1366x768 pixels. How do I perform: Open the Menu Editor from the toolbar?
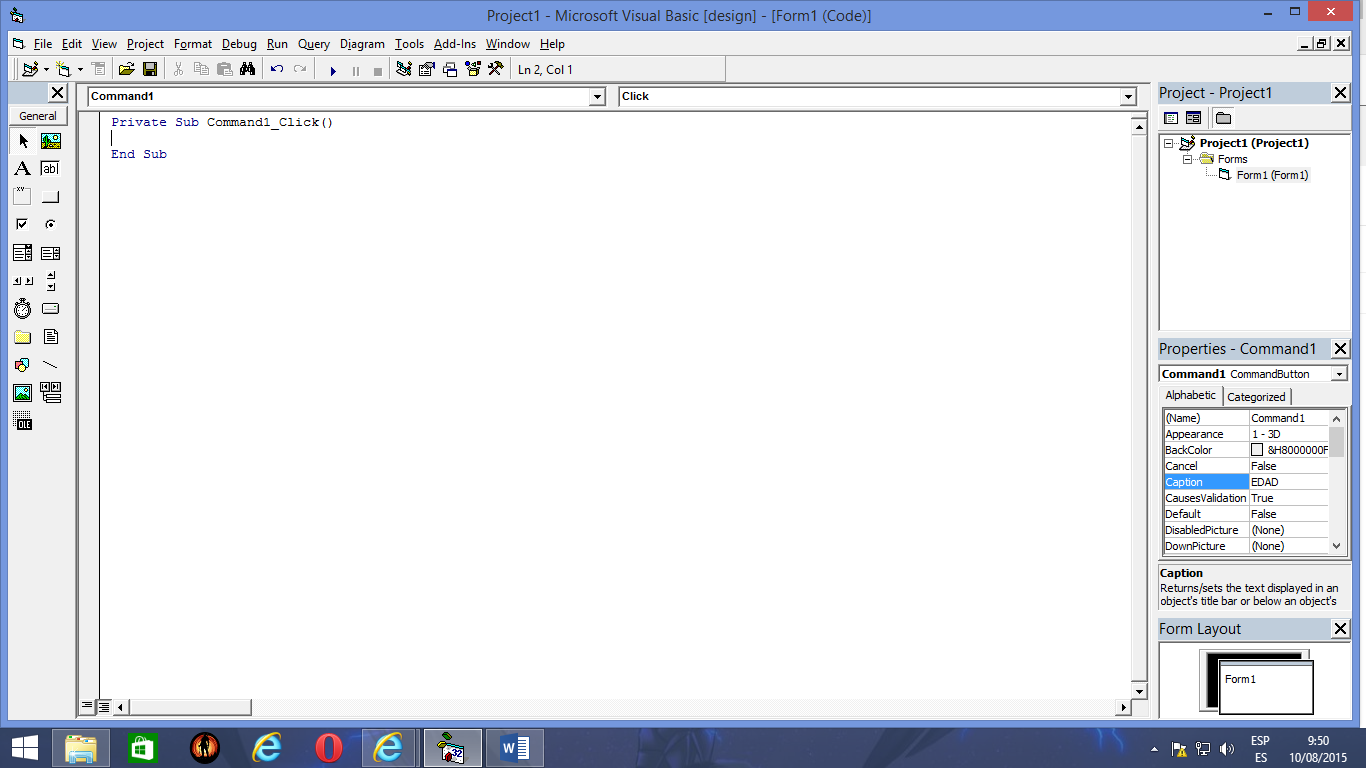pos(99,68)
